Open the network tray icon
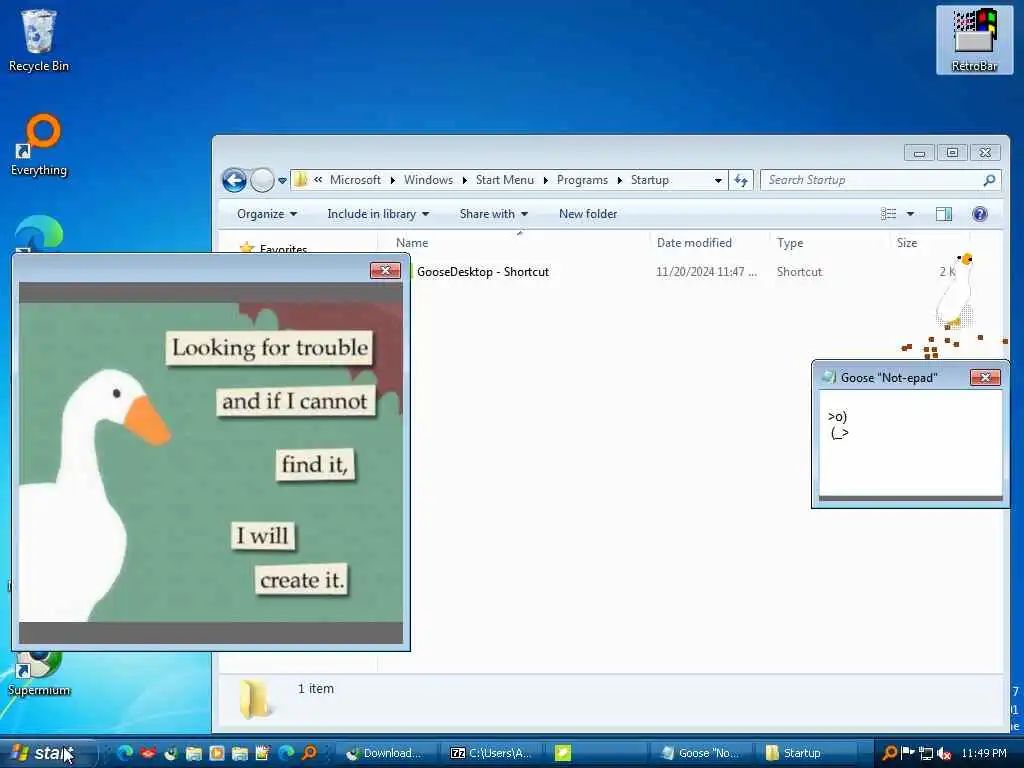 pyautogui.click(x=925, y=754)
